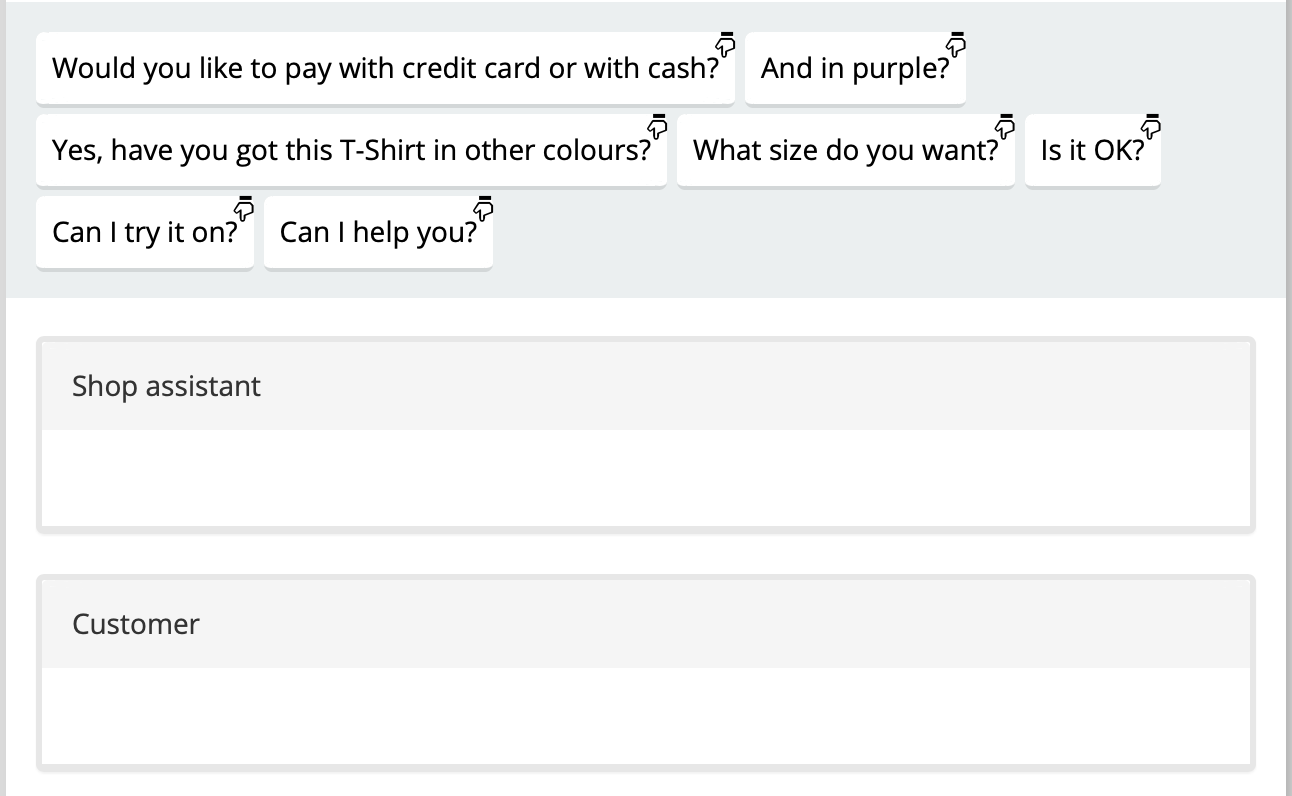Click hand icon on 'Can I help you?' card

[484, 208]
